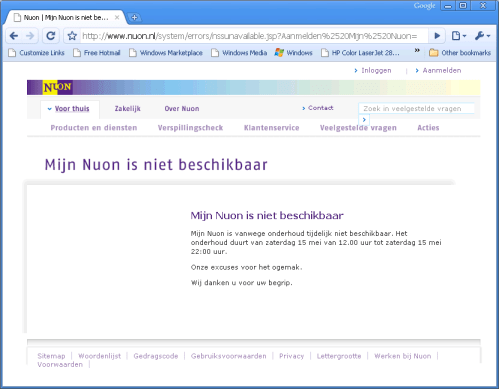The width and height of the screenshot is (499, 389).
Task: Open the HP Color LaserJet bookmark
Action: [x=360, y=53]
